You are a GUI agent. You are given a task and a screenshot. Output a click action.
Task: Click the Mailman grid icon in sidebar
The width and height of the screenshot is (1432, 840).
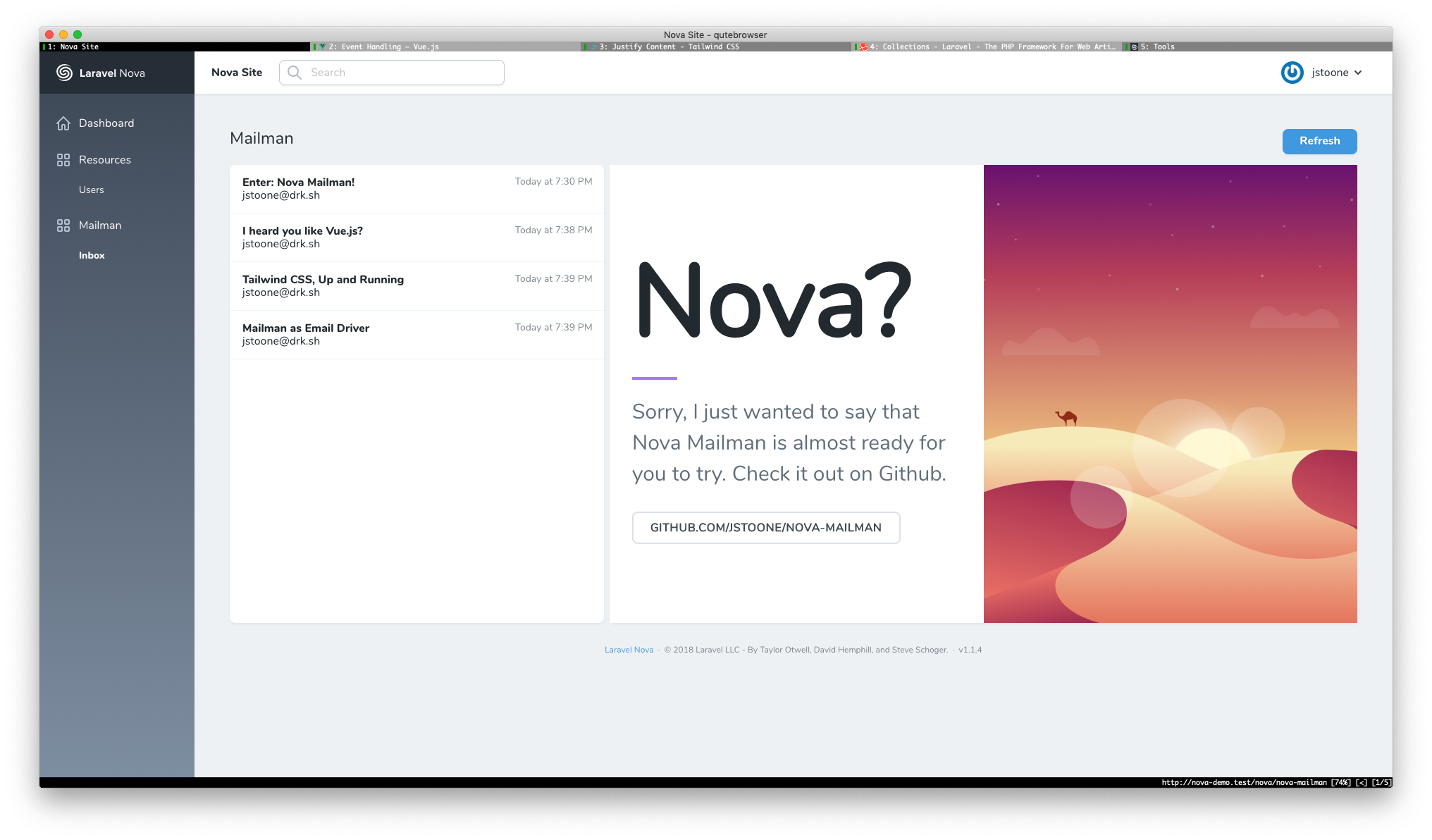63,226
